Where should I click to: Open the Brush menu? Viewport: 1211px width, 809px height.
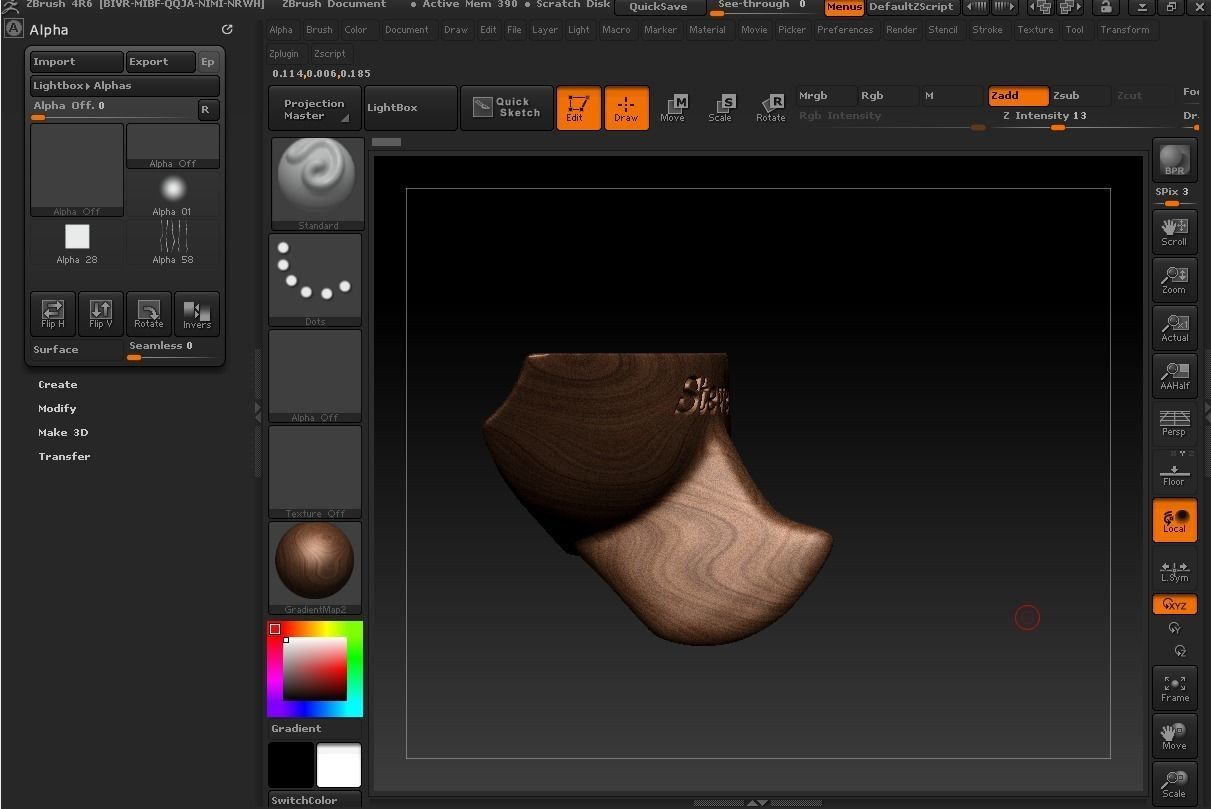(x=320, y=30)
